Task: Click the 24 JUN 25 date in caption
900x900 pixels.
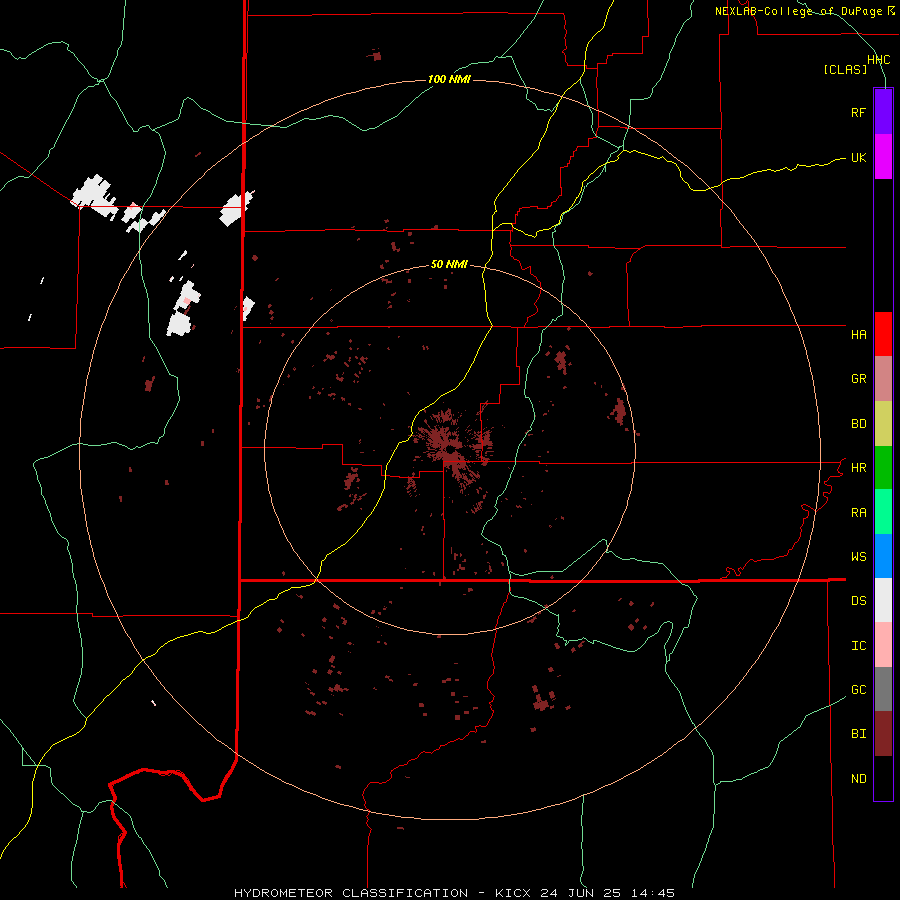Action: coord(581,893)
